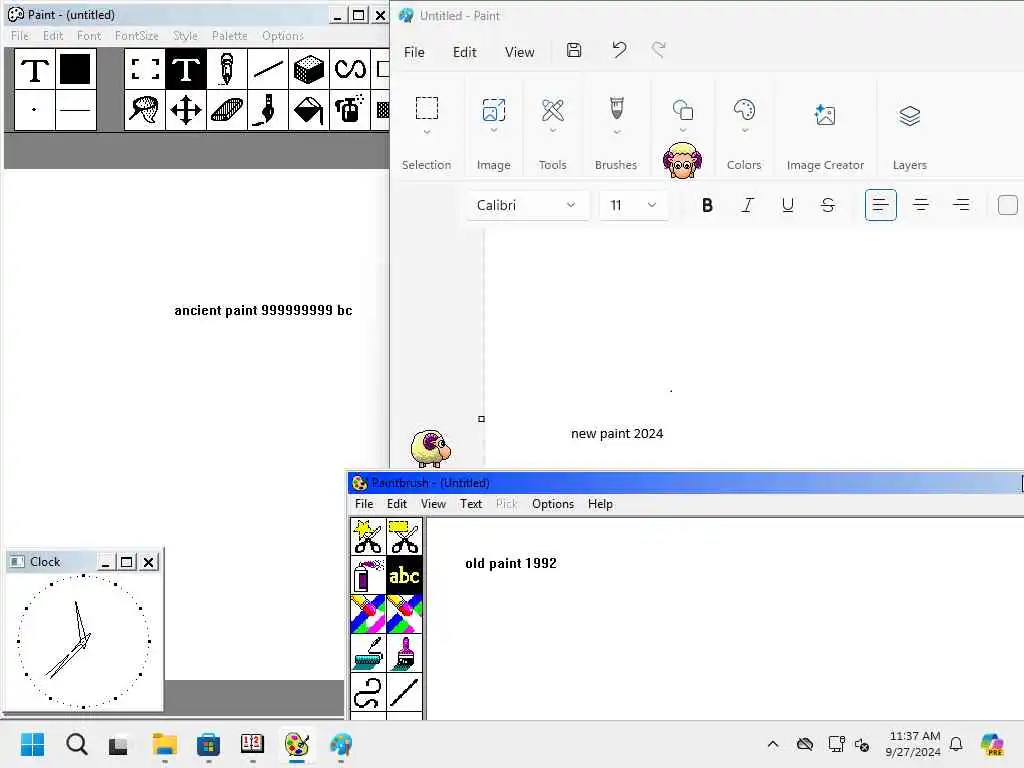Toggle the background fill box in text toolbar
The width and height of the screenshot is (1024, 768).
tap(1008, 205)
